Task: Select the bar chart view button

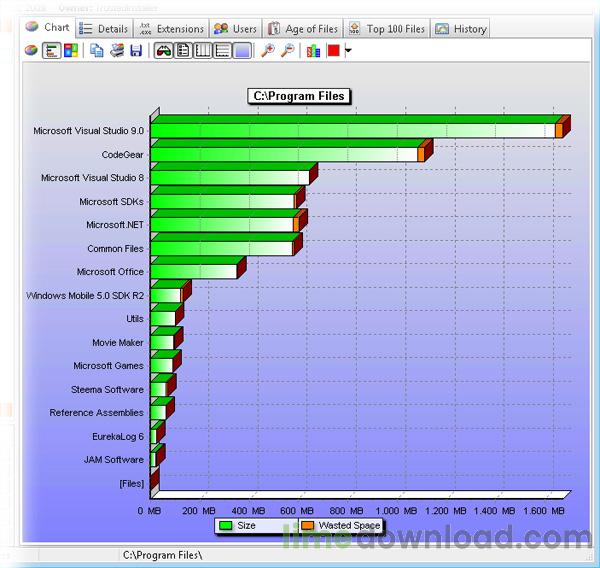Action: [52, 51]
